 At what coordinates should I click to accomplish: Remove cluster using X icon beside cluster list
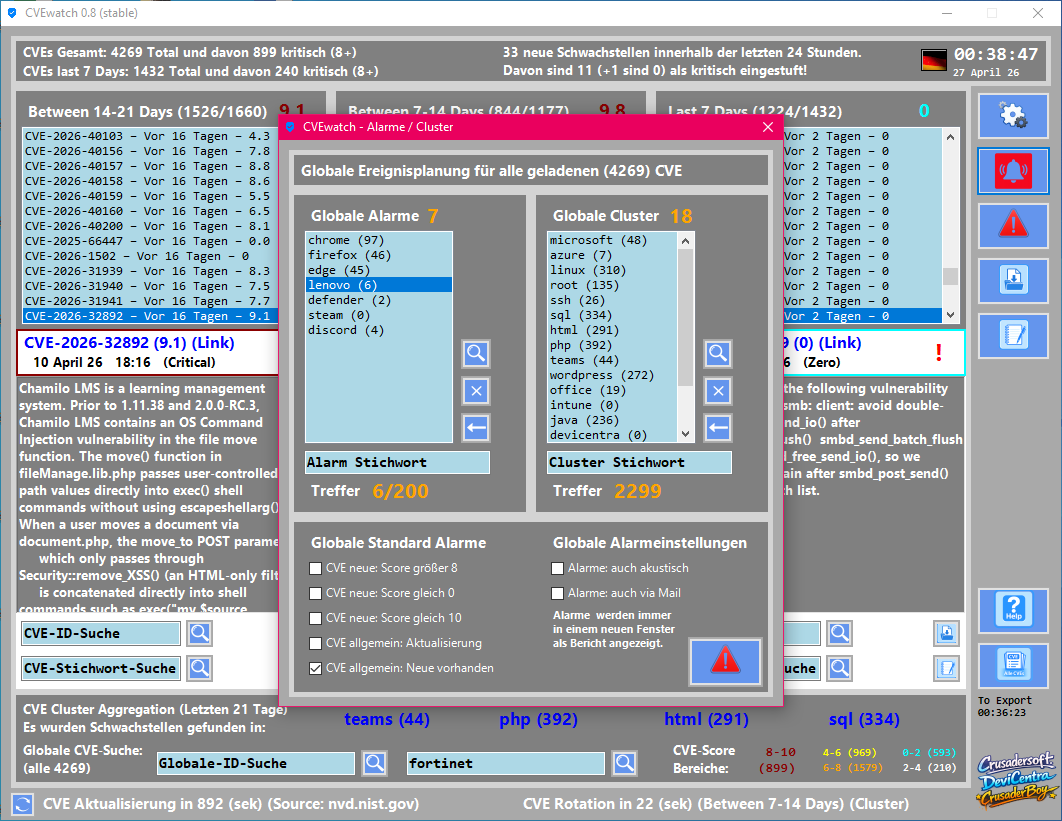point(718,391)
